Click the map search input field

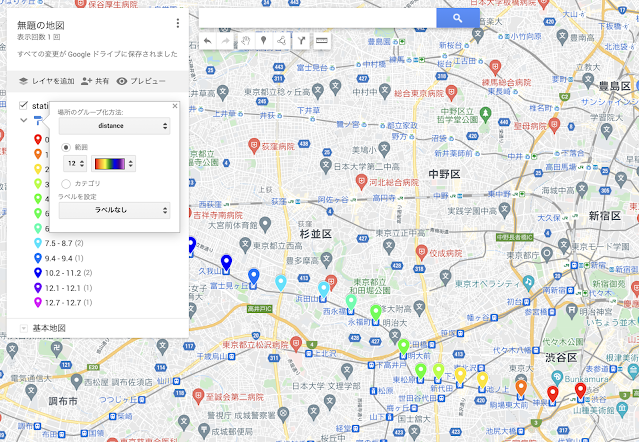(317, 18)
